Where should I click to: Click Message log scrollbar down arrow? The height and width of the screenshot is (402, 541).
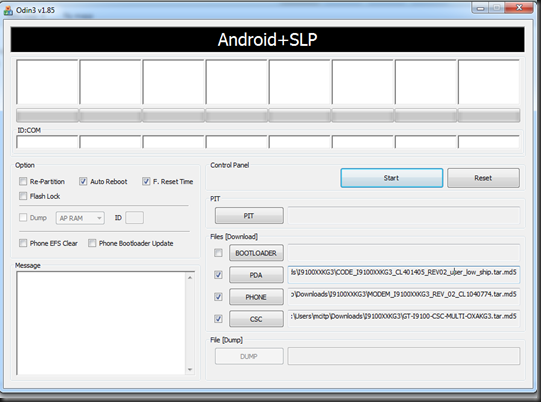click(x=190, y=370)
